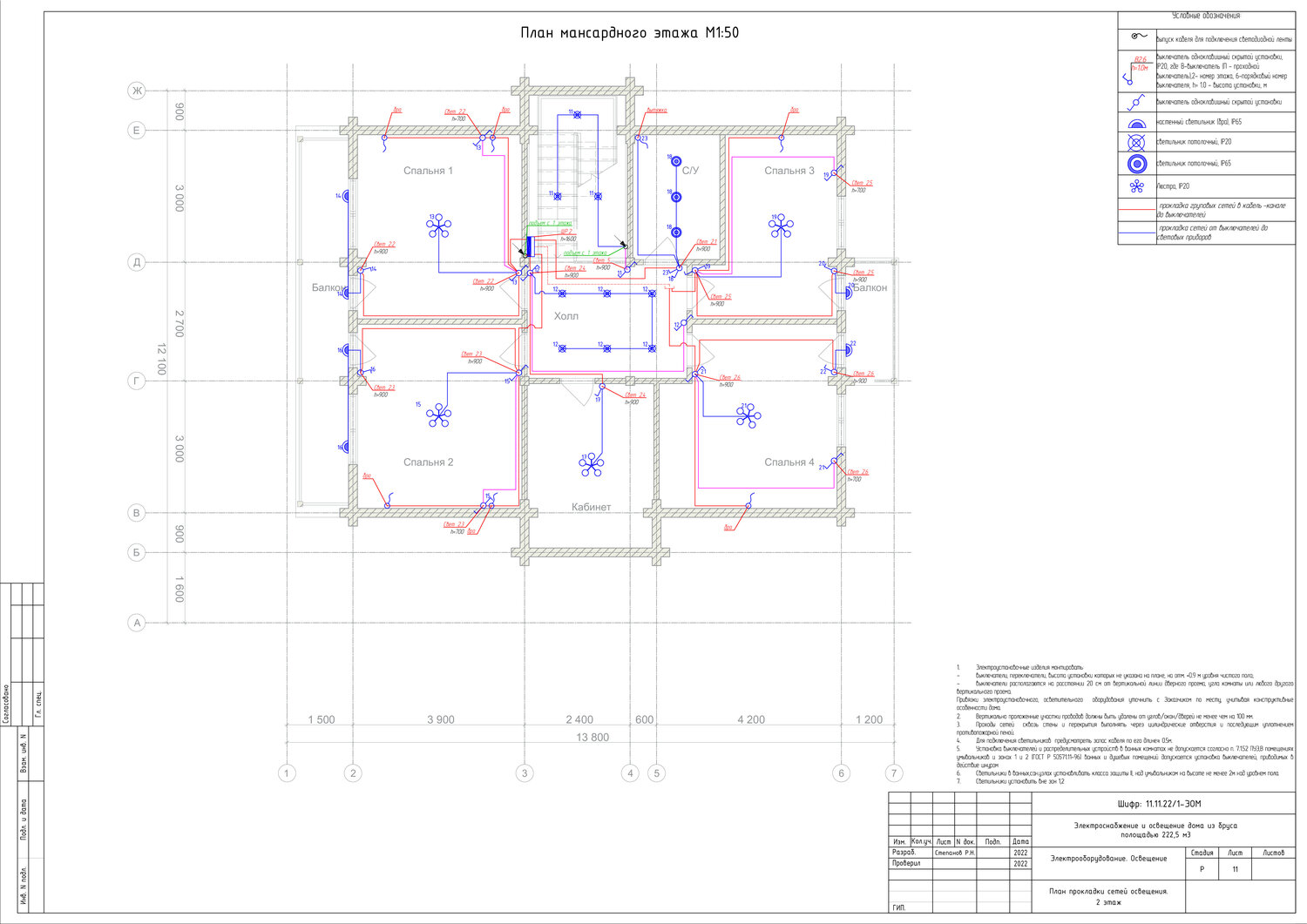Click the project name 'Электроснабжение и освещение дома из бруса'
This screenshot has width=1307, height=924.
pyautogui.click(x=1155, y=825)
